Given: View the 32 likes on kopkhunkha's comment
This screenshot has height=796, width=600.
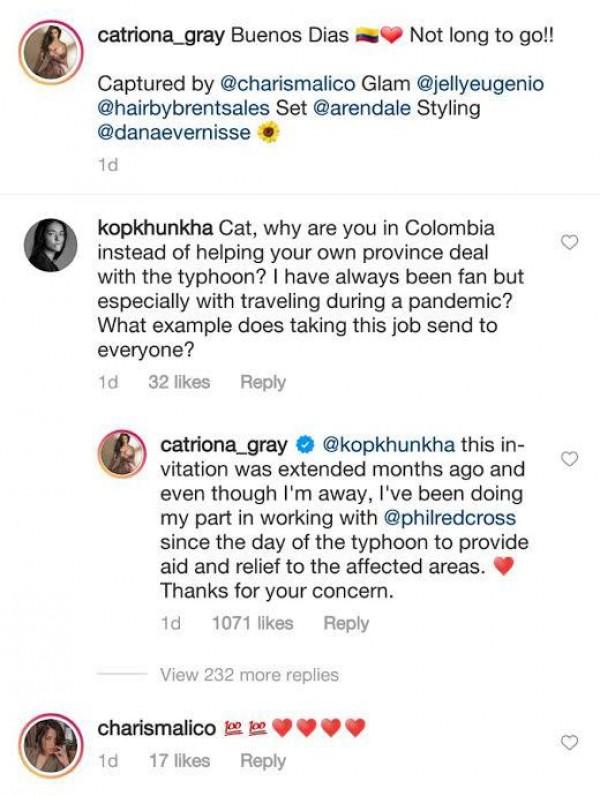Looking at the screenshot, I should (x=179, y=382).
